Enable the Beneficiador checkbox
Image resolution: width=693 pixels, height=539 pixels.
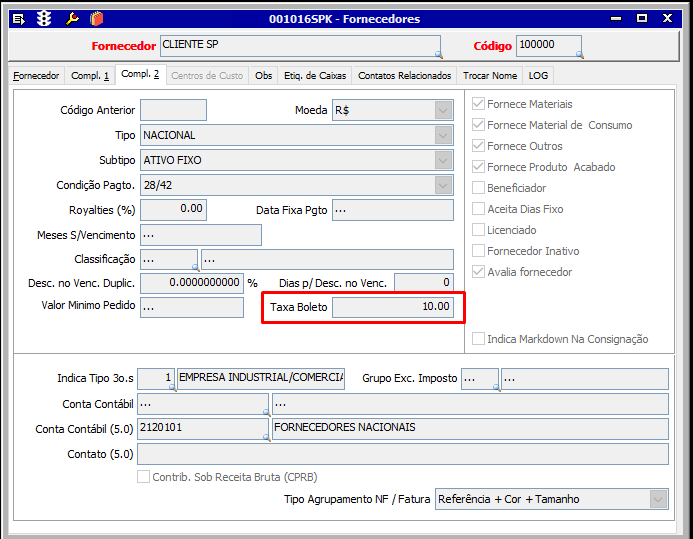tap(478, 188)
